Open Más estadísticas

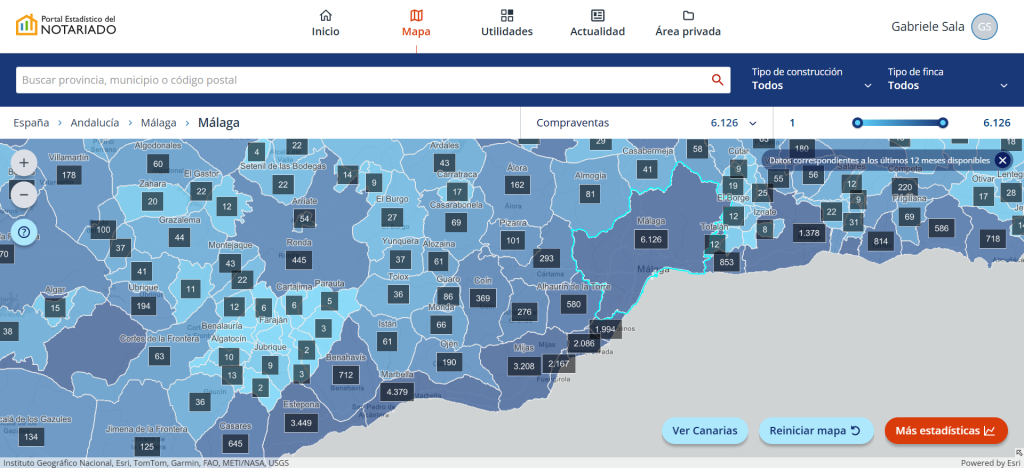click(945, 431)
